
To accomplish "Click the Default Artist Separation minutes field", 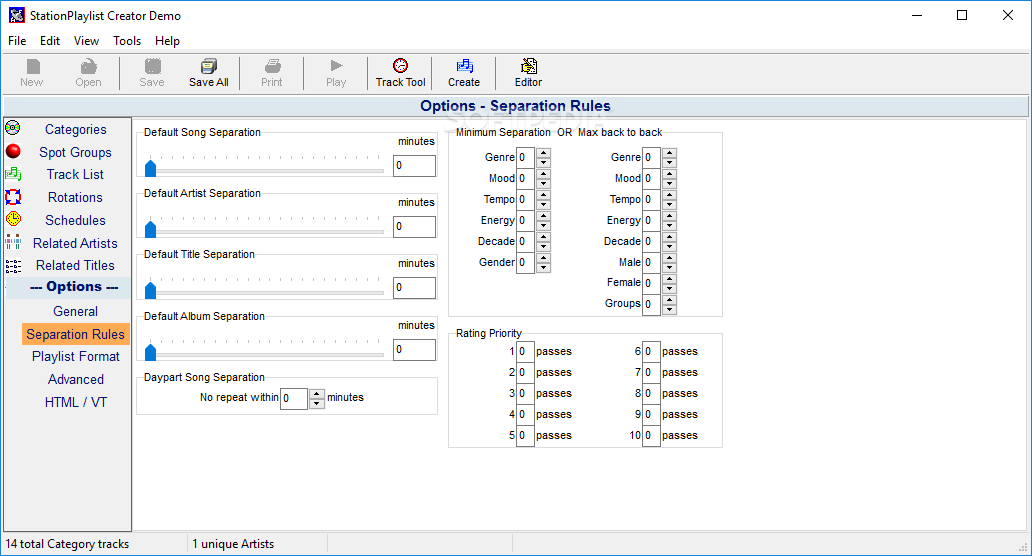I will [x=414, y=227].
